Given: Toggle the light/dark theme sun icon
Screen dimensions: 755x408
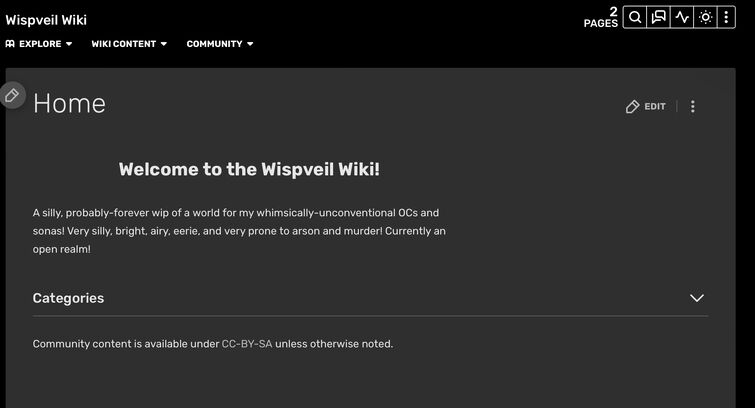Looking at the screenshot, I should [705, 17].
